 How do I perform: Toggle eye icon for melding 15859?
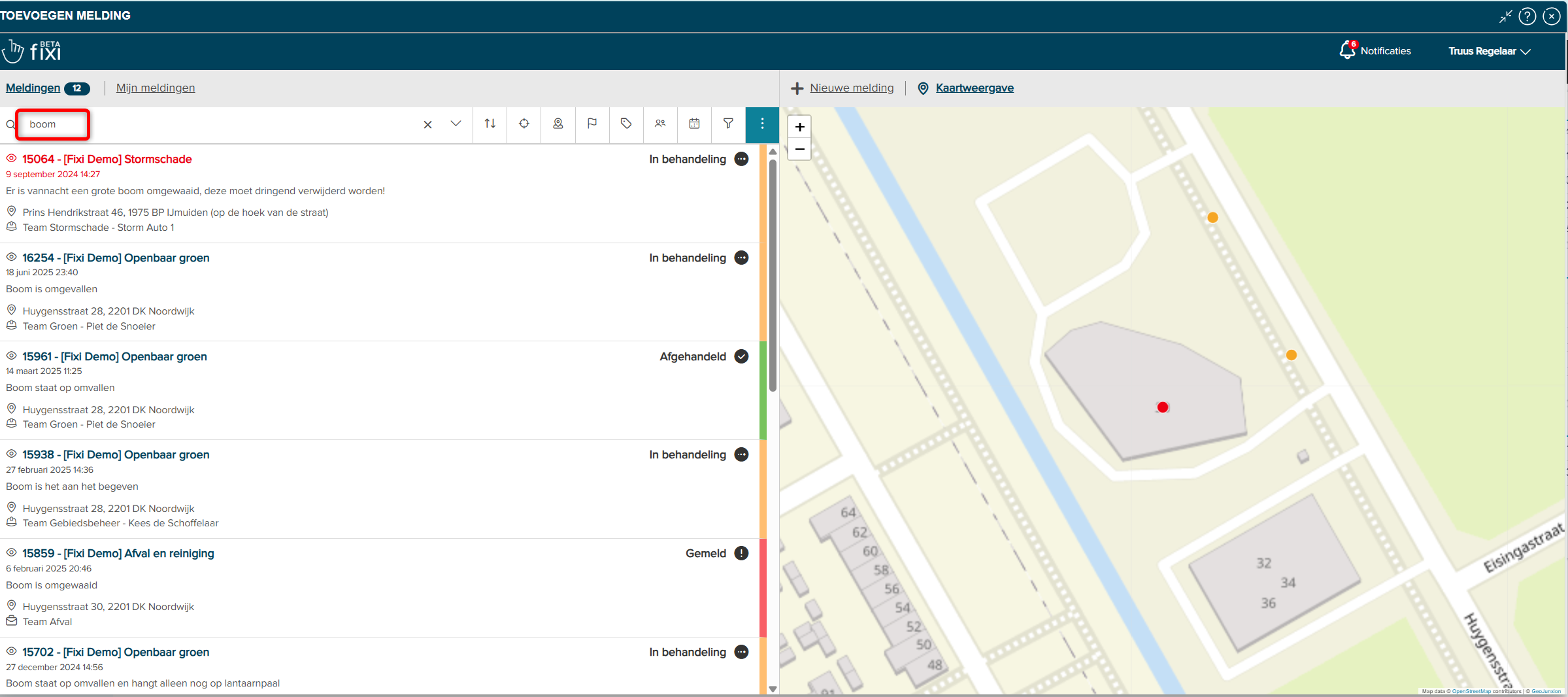[x=11, y=552]
